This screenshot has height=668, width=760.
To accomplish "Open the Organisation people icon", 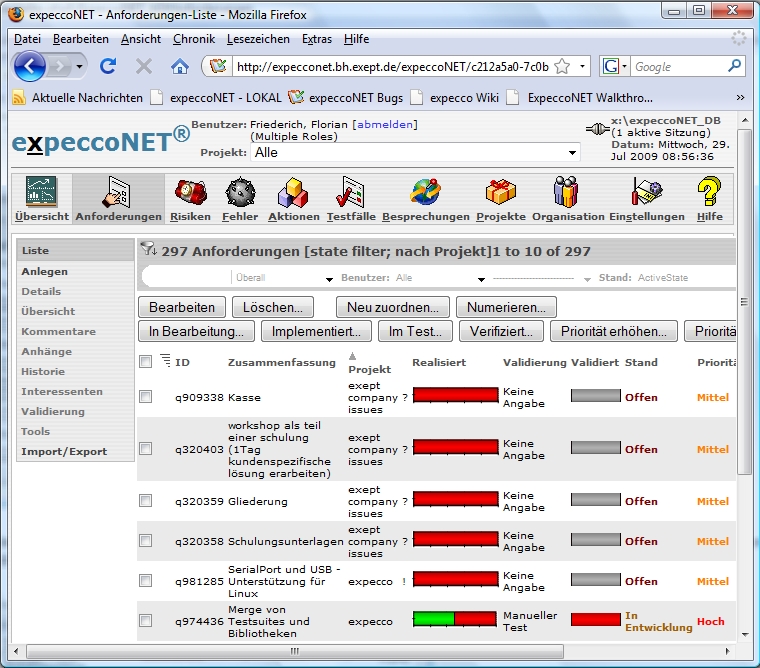I will tap(567, 192).
